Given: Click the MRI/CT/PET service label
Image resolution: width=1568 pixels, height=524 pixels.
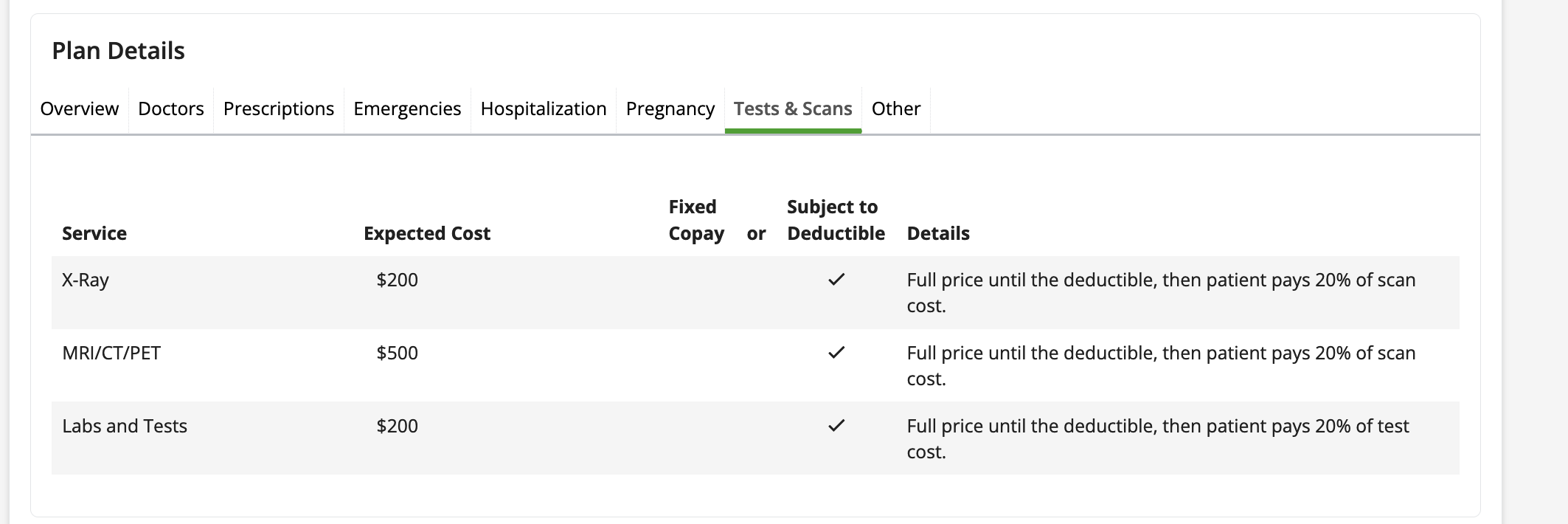Looking at the screenshot, I should 111,354.
